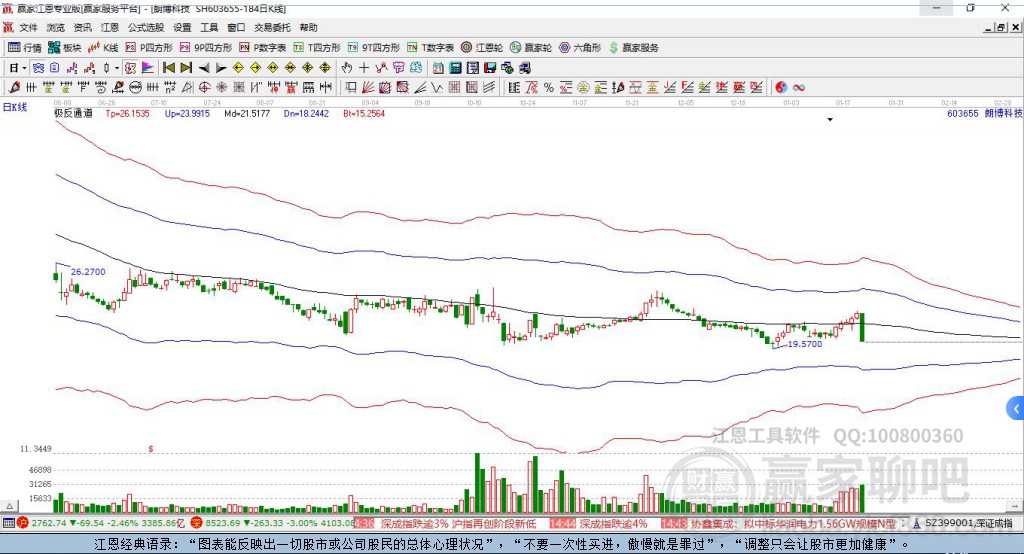Click the 日K线 period label

pyautogui.click(x=15, y=107)
